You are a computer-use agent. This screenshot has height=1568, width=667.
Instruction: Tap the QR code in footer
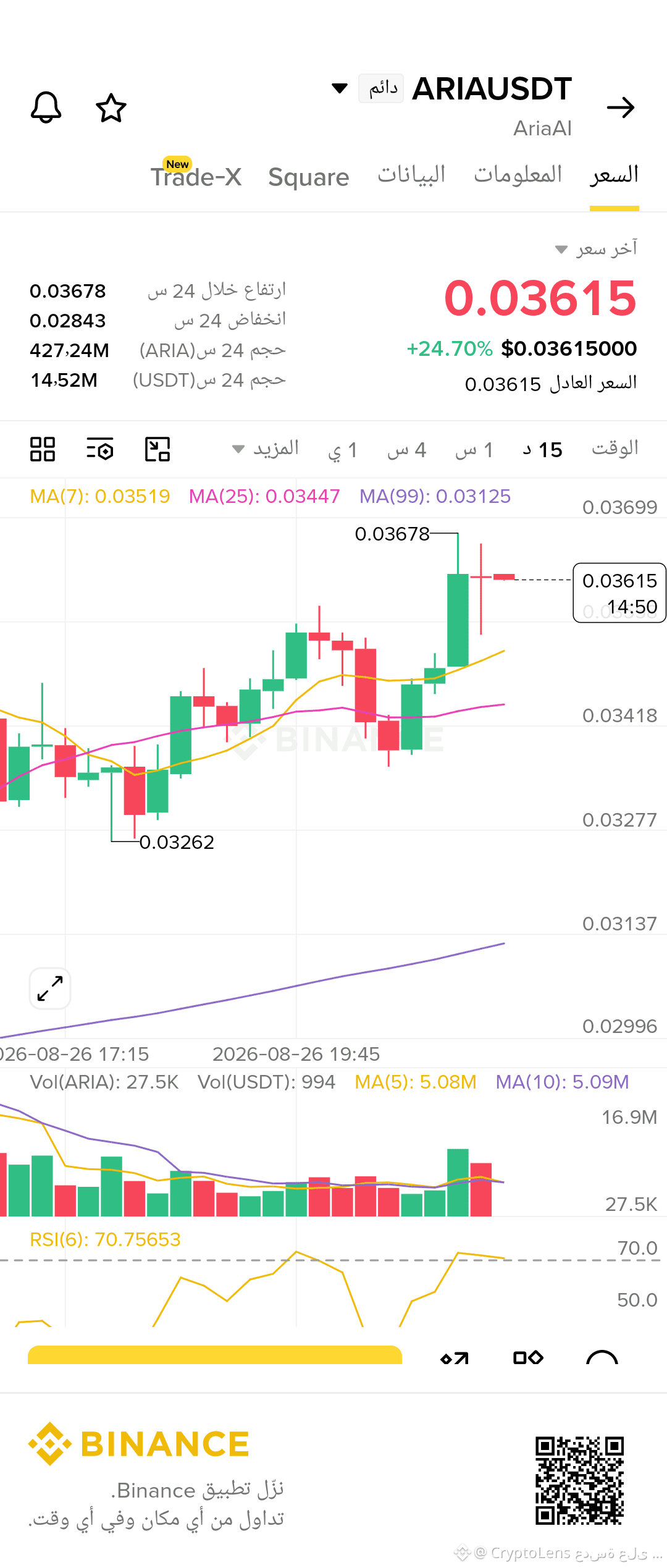pos(580,1481)
